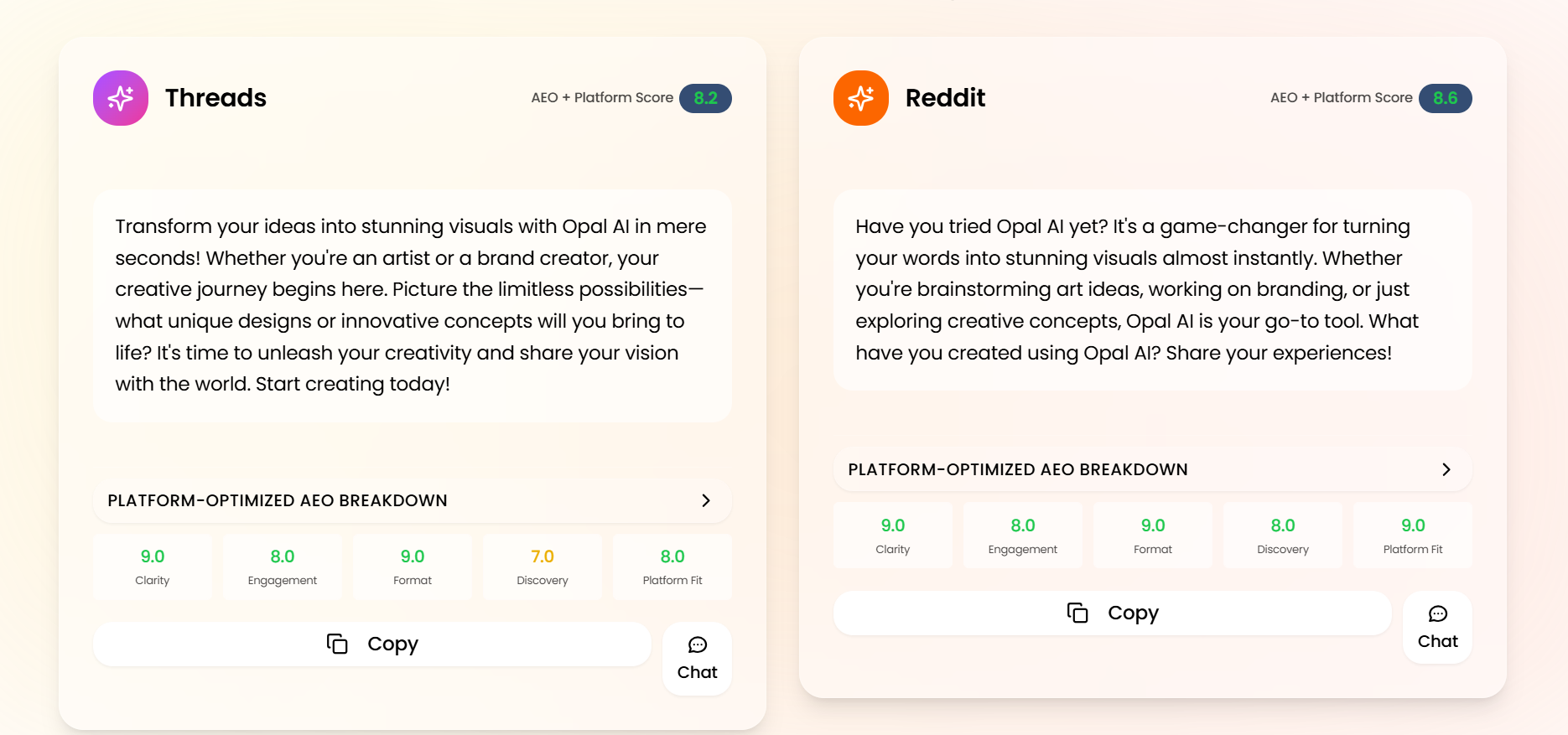Click the copy icon in Threads card

click(x=337, y=644)
